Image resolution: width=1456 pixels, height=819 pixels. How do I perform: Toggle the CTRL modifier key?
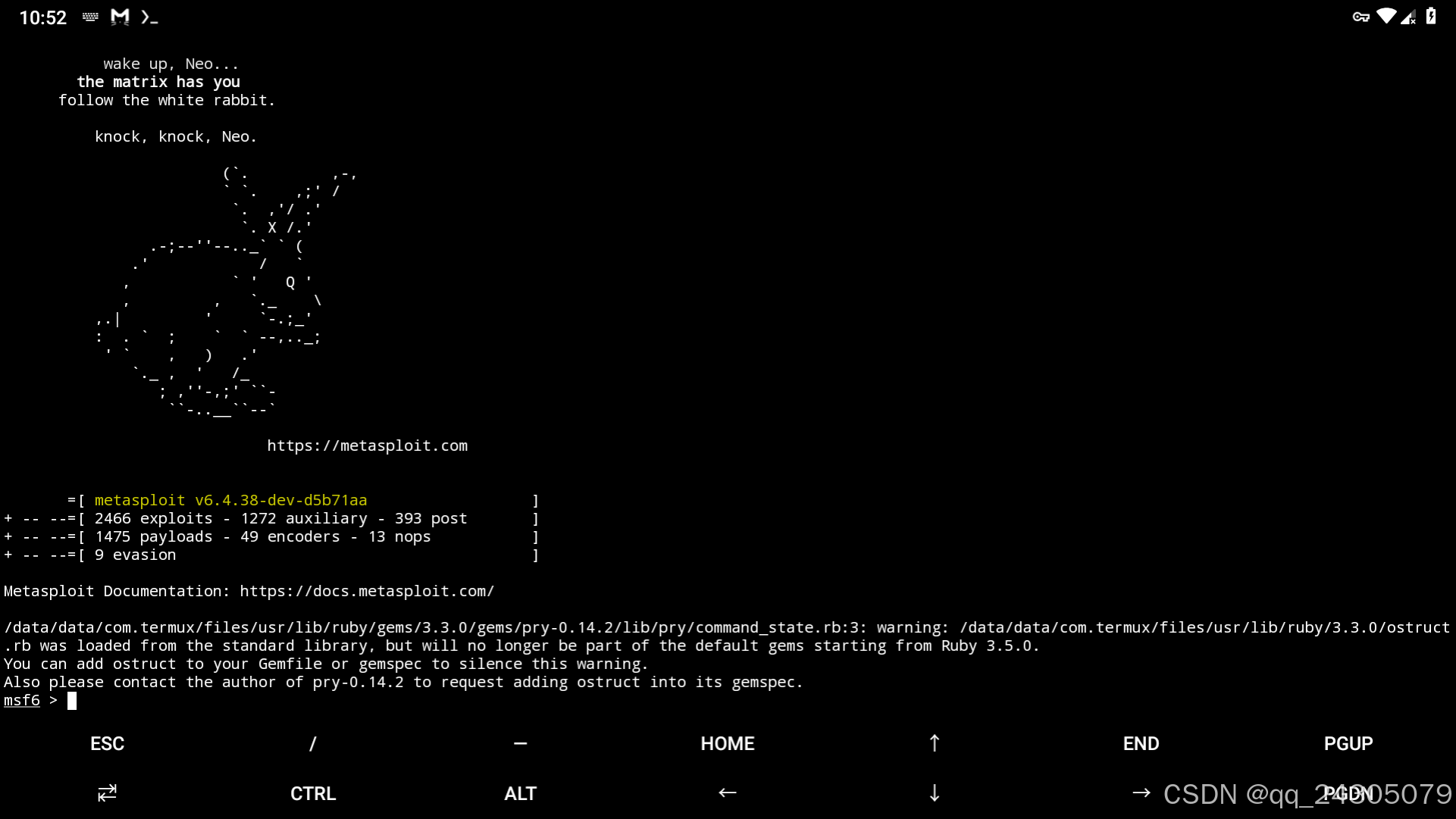pos(312,793)
